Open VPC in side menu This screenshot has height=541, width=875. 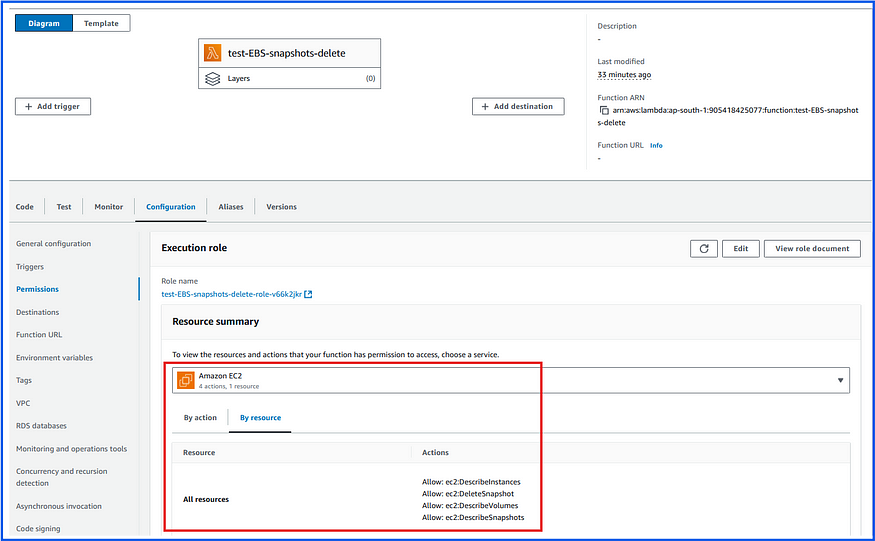click(23, 403)
